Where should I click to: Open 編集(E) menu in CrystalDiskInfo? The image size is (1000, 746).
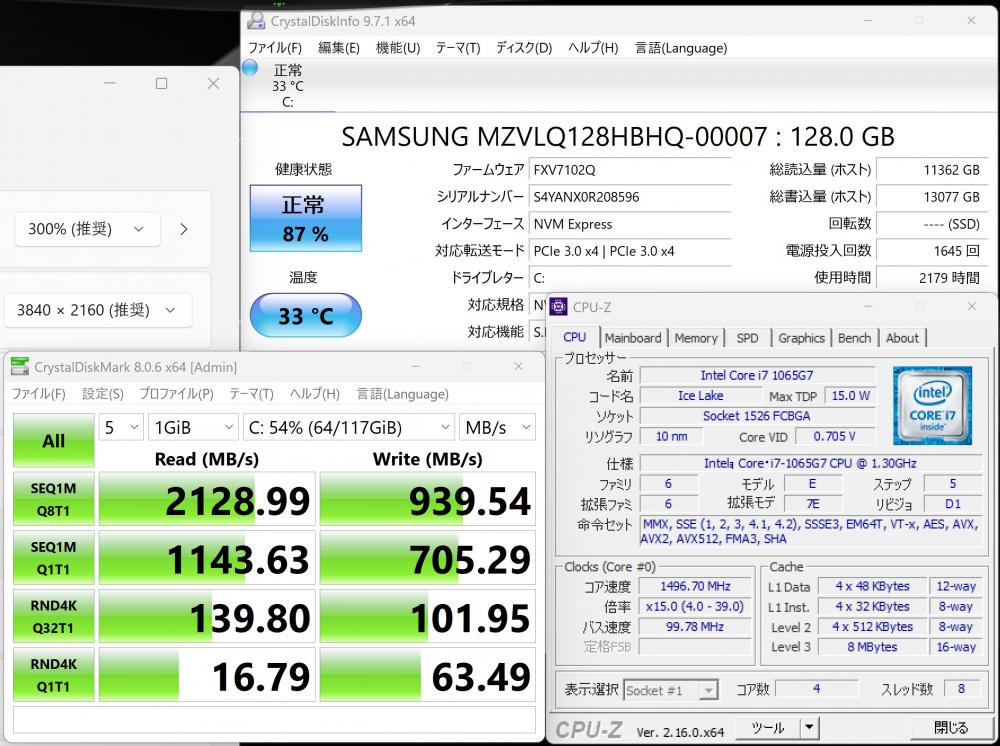339,48
